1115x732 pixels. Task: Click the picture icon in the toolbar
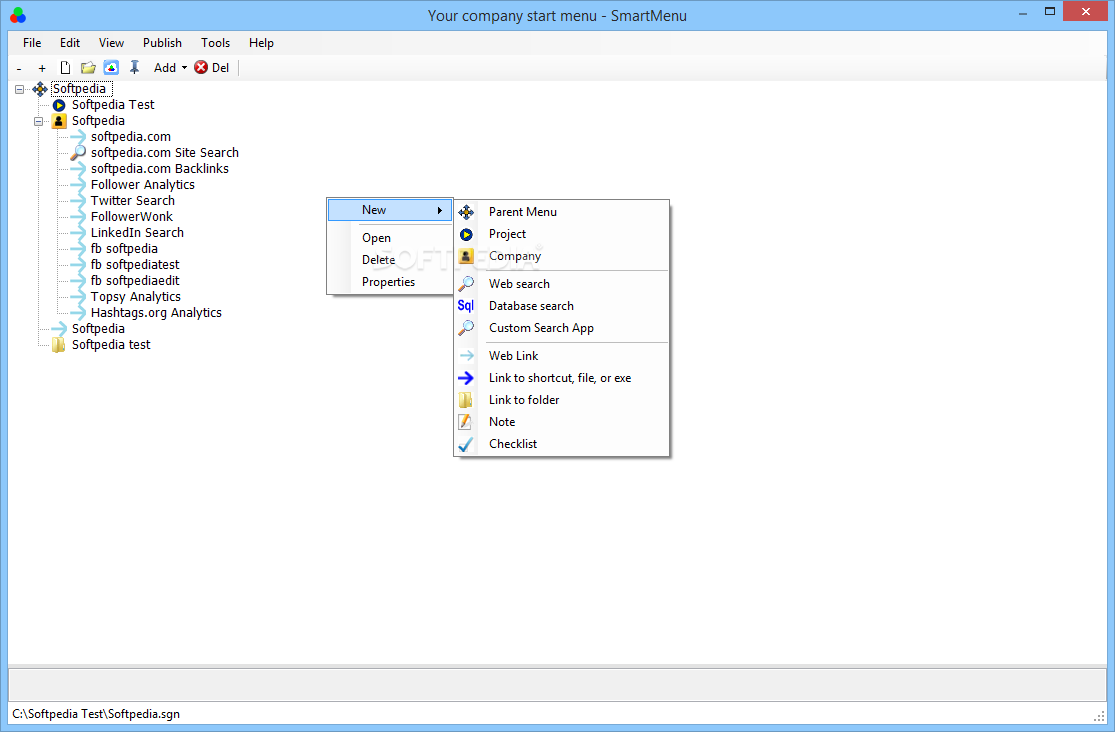click(111, 68)
